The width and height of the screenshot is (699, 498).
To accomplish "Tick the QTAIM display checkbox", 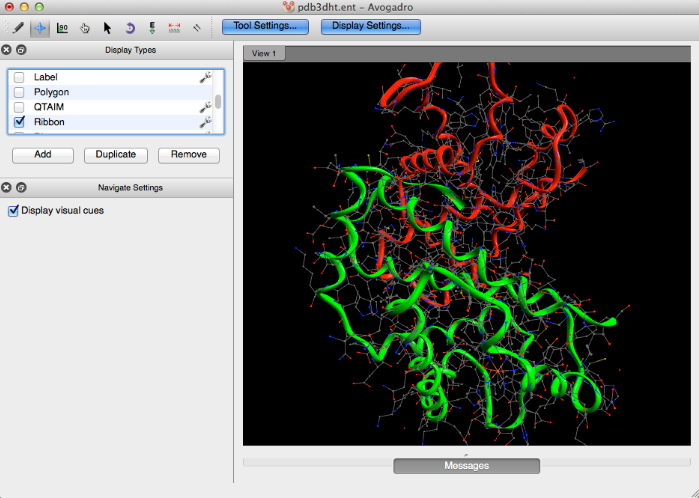I will [19, 107].
